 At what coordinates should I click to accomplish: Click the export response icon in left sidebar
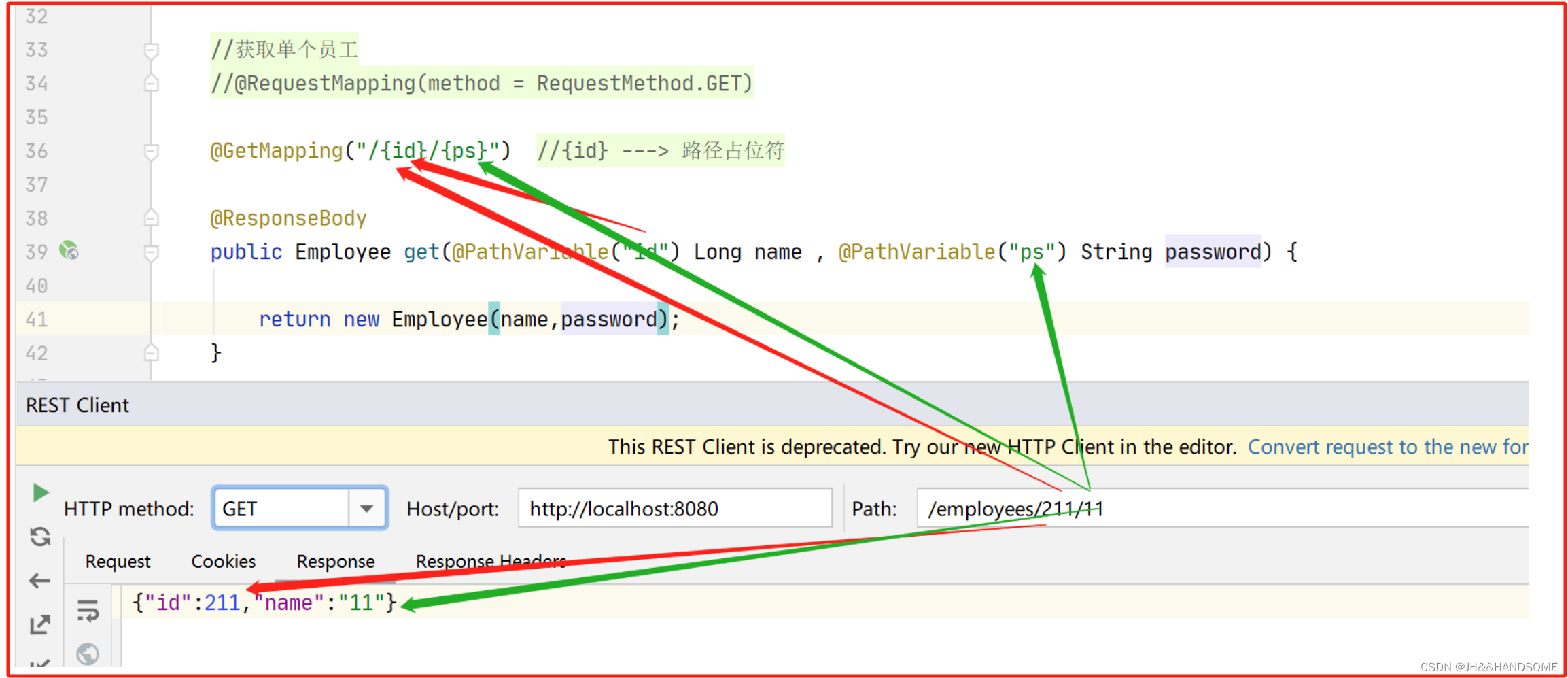point(40,624)
